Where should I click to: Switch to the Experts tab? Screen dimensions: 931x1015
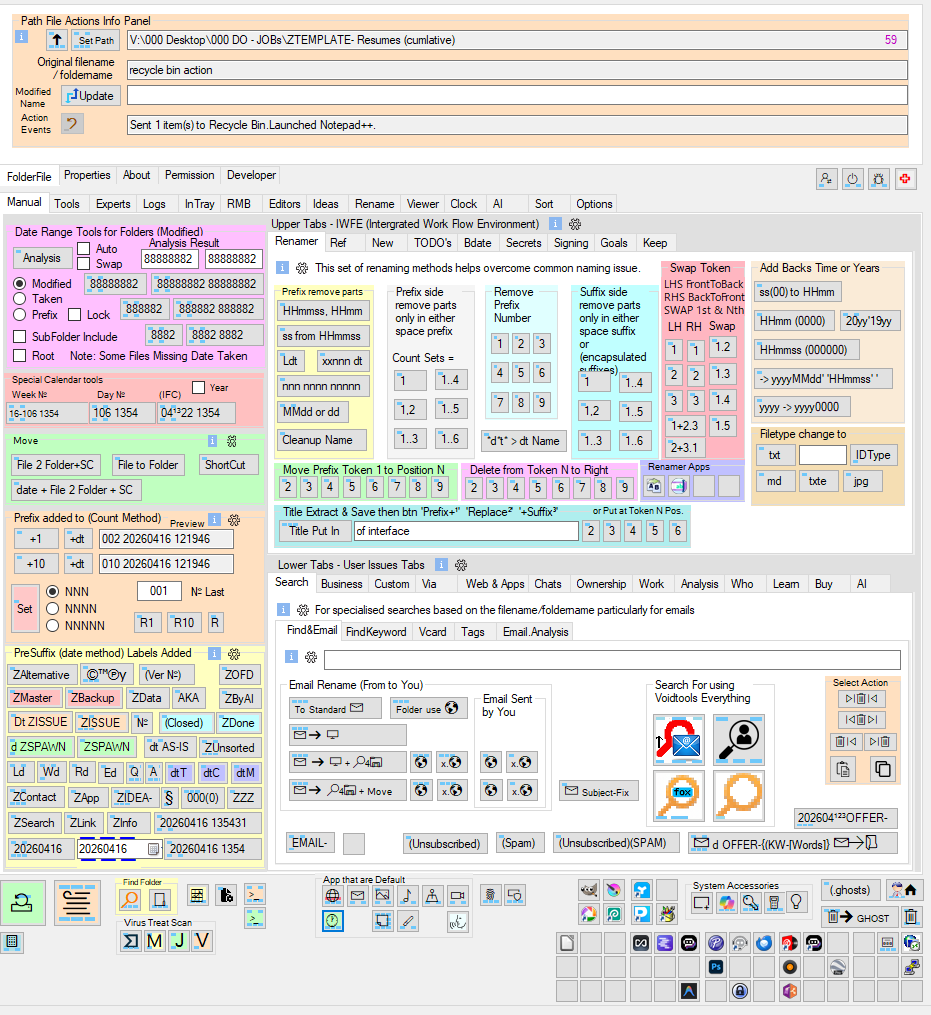(113, 204)
